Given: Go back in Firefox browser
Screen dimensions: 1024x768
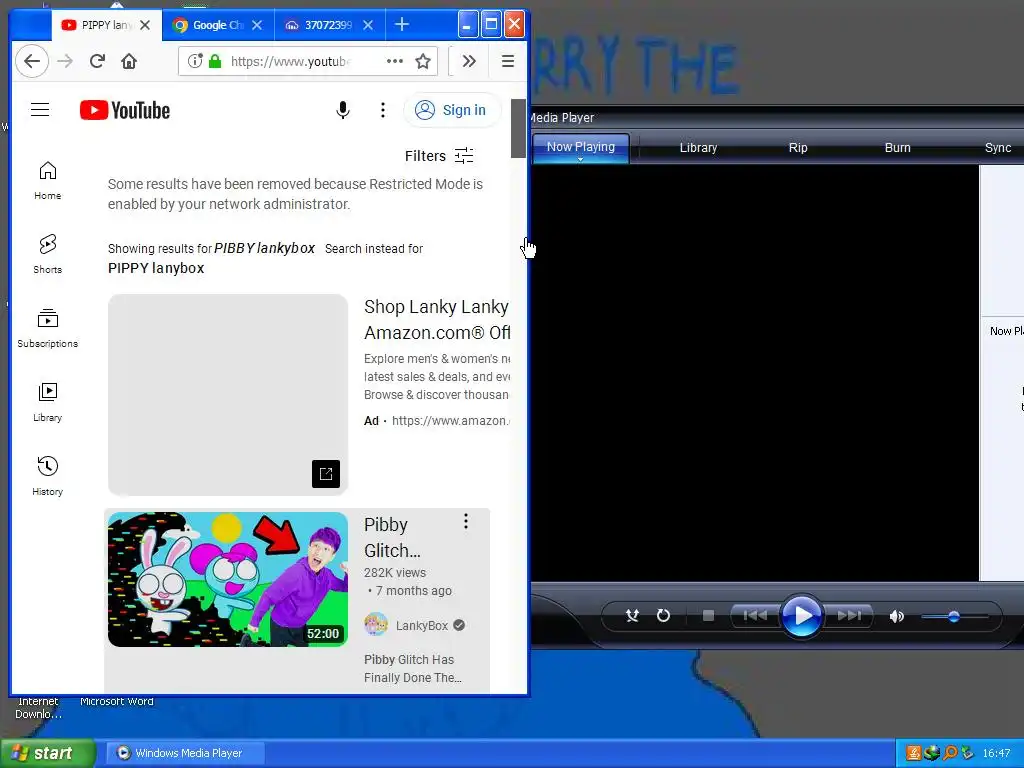Looking at the screenshot, I should click(32, 61).
